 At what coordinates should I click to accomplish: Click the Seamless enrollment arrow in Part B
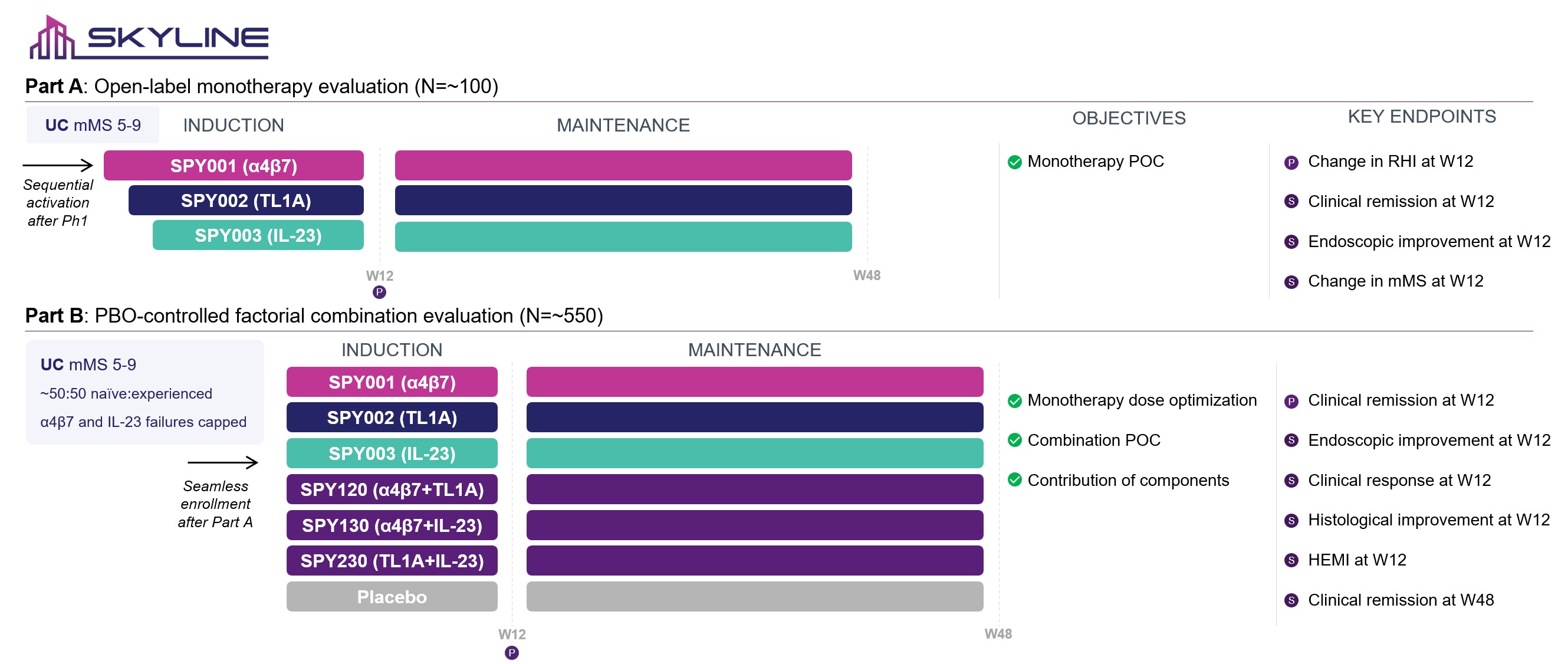pos(223,462)
